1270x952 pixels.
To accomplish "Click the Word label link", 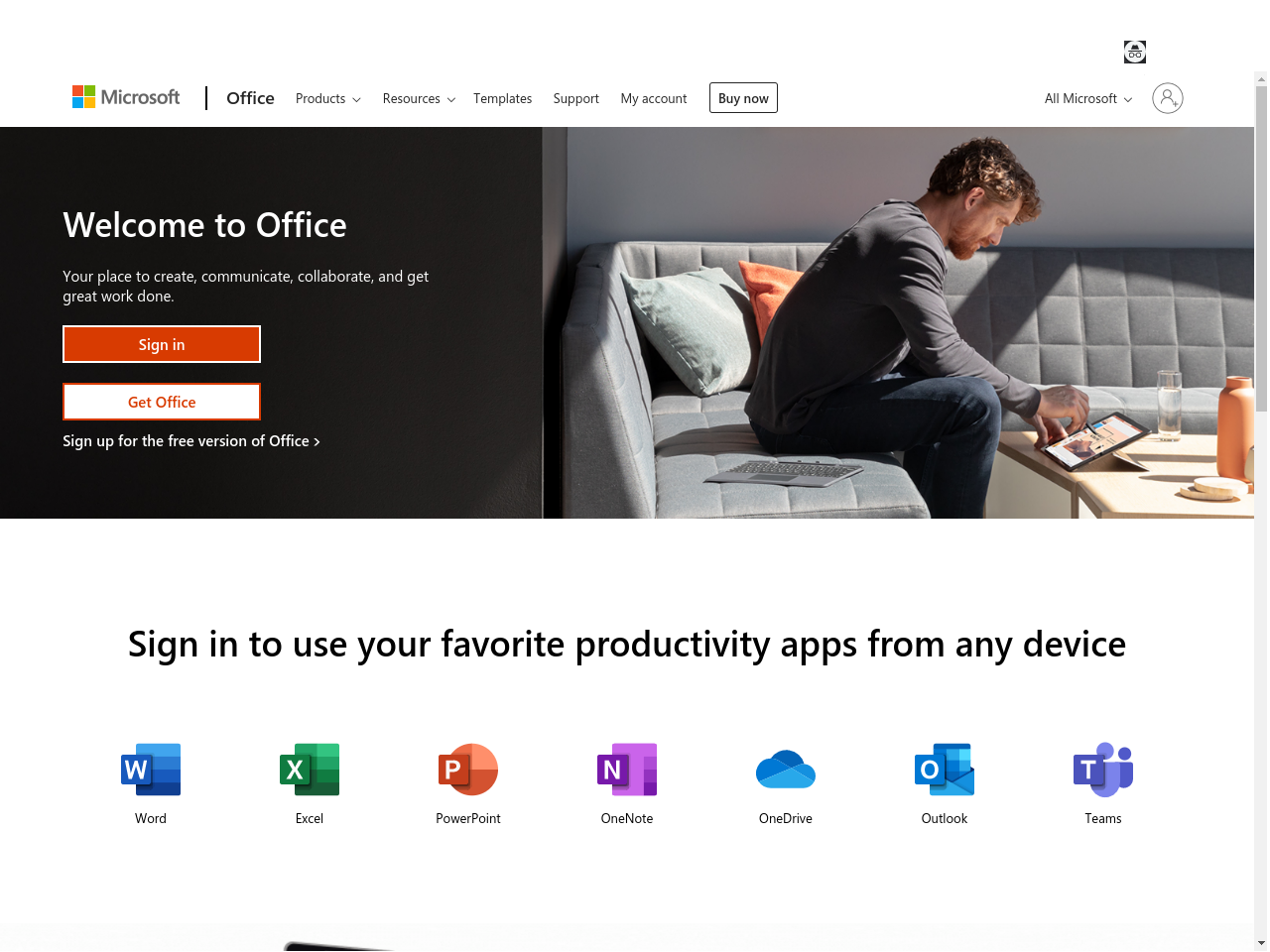I will point(151,818).
